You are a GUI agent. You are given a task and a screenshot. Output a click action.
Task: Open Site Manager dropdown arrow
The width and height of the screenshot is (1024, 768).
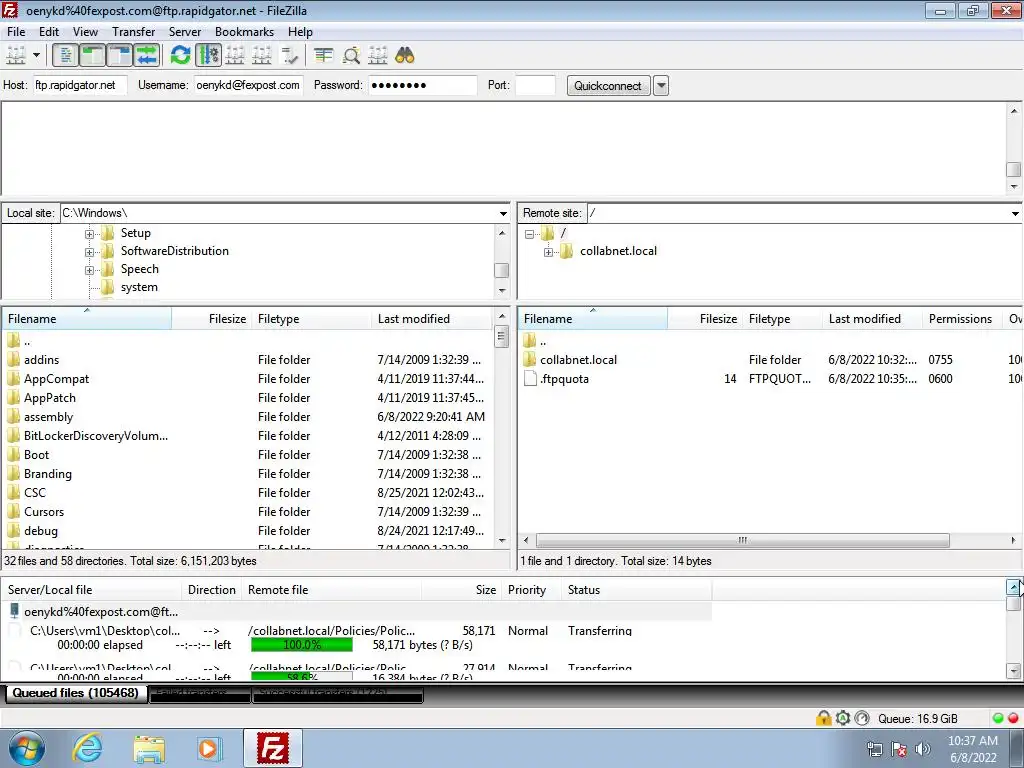point(37,56)
